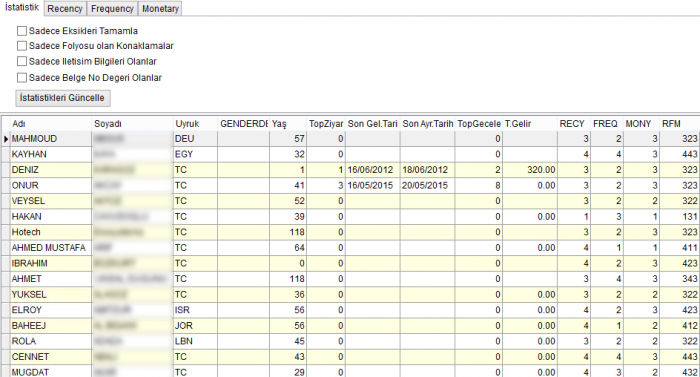Enable Sadece Eksikleri Tamamla checkbox
Image resolution: width=700 pixels, height=377 pixels.
(22, 31)
